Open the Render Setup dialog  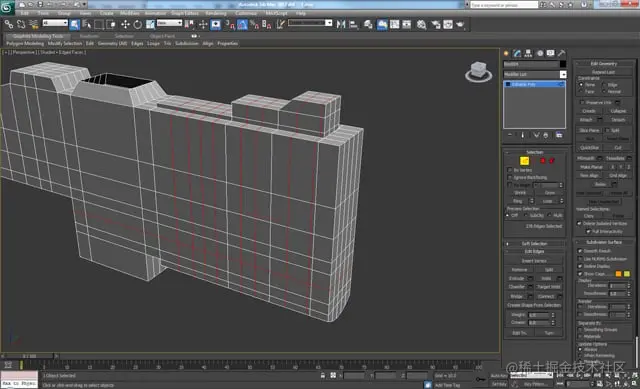click(436, 24)
